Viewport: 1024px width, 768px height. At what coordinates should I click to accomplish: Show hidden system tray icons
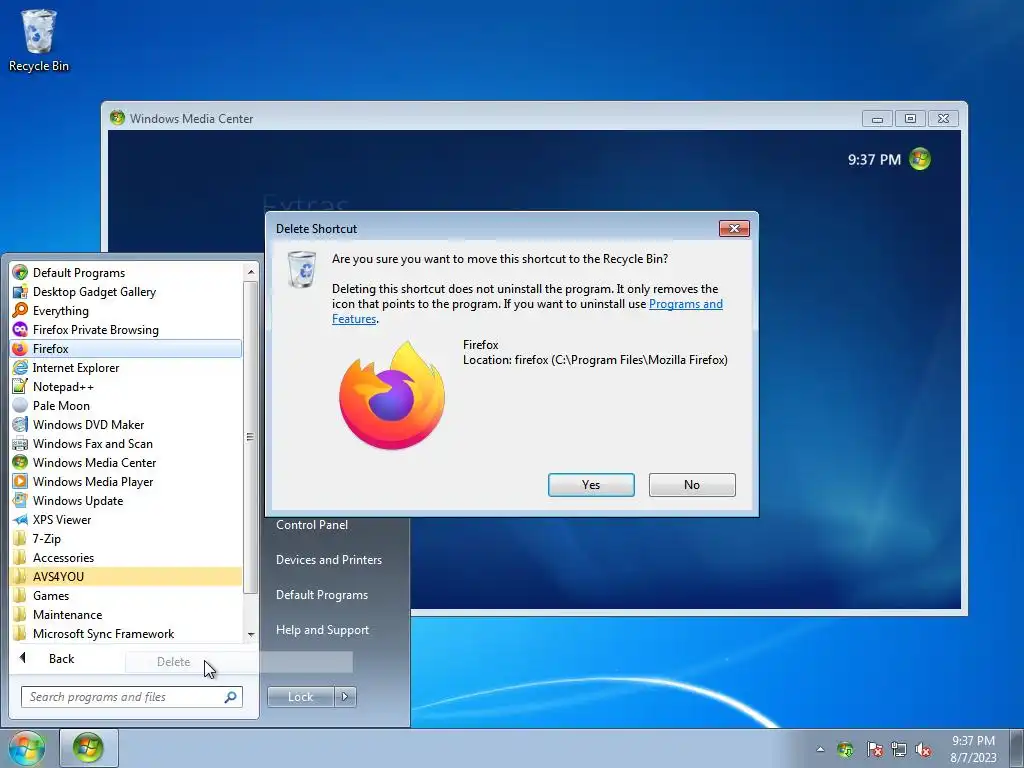point(820,749)
